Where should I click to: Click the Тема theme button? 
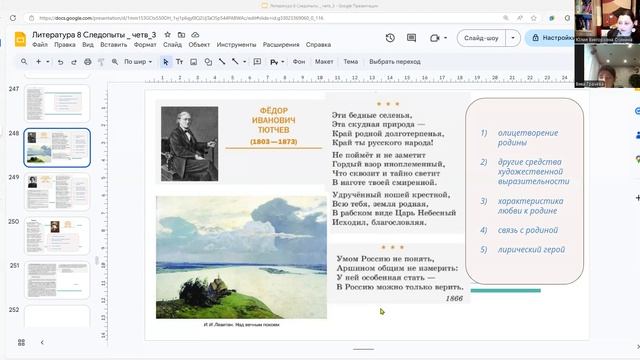[x=351, y=62]
